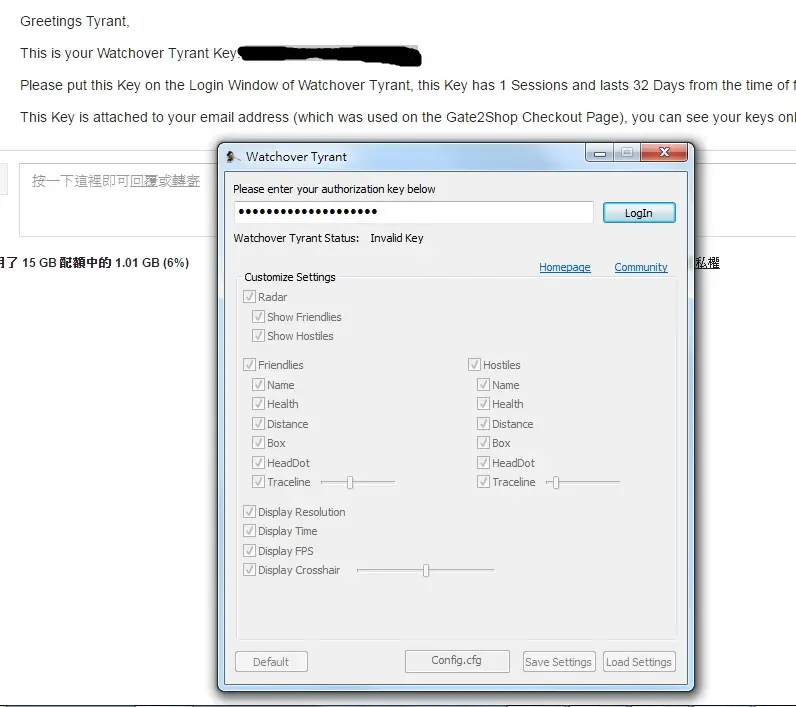Click the Save Settings button
This screenshot has width=796, height=707.
point(559,662)
